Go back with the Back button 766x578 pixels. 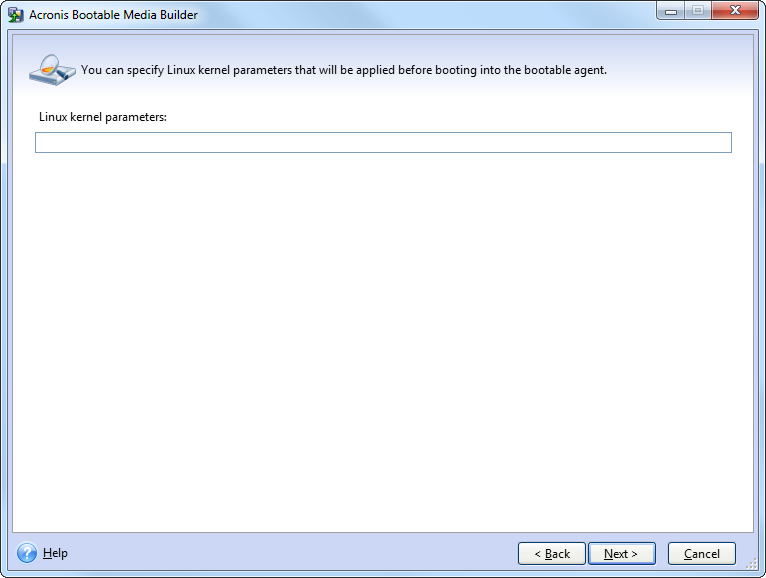coord(551,553)
